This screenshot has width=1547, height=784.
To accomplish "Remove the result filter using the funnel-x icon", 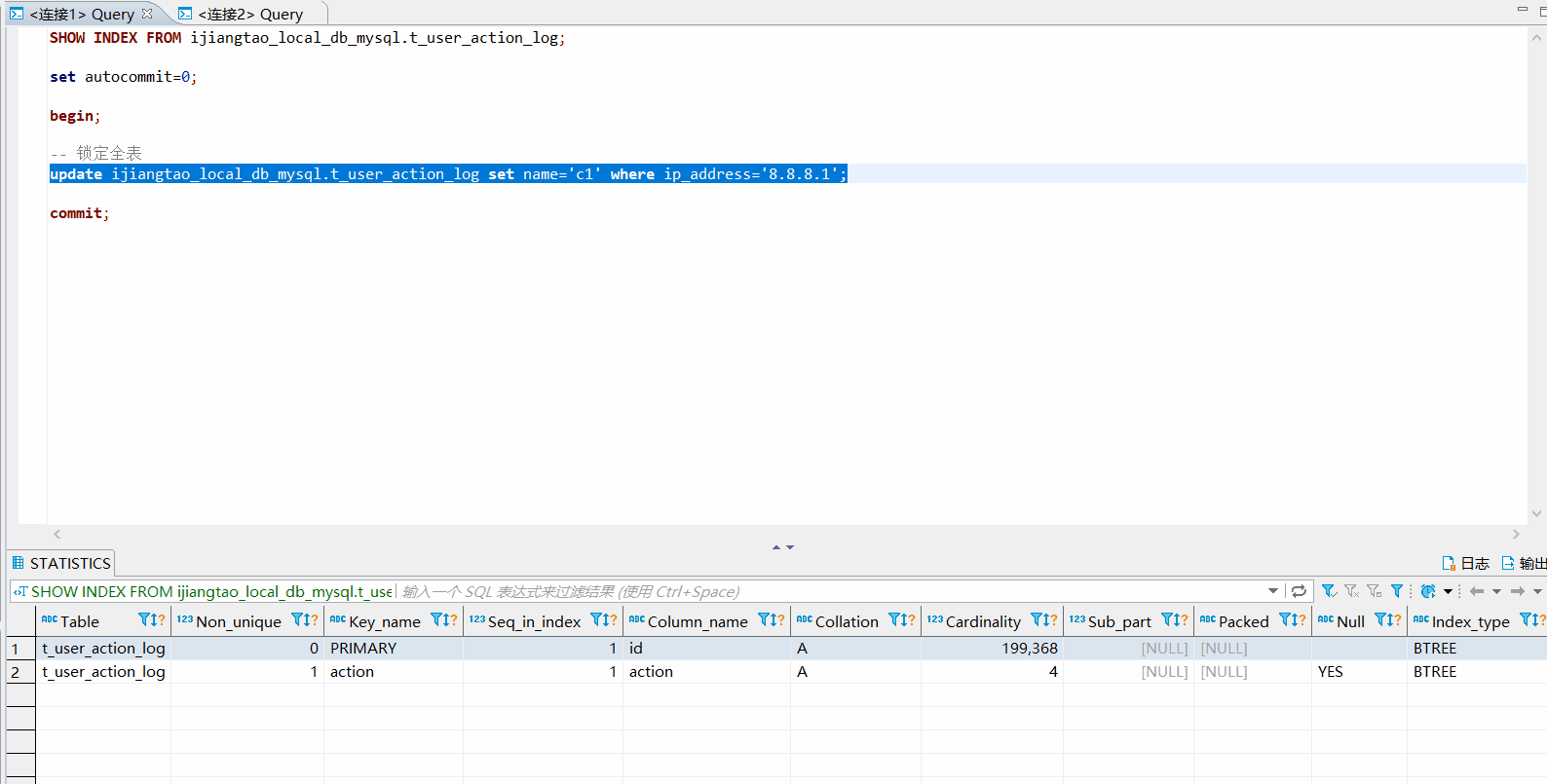I will tap(1351, 591).
